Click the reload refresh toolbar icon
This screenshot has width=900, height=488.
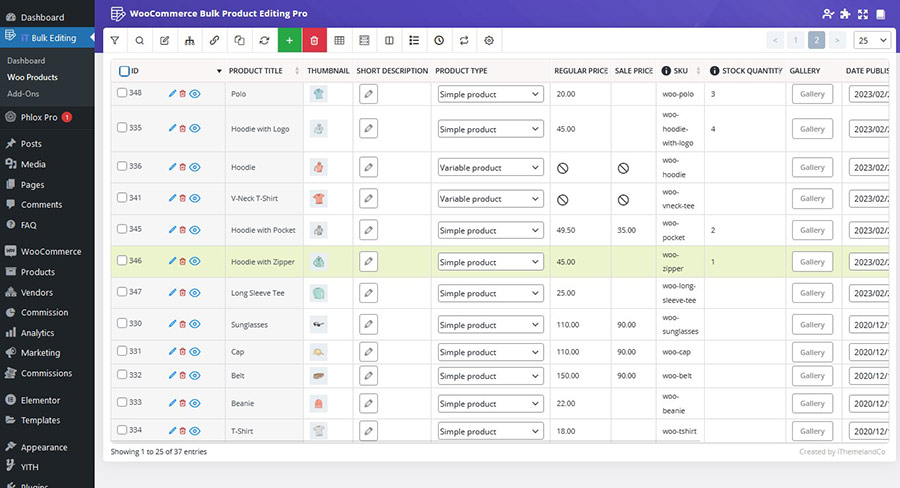click(x=264, y=41)
